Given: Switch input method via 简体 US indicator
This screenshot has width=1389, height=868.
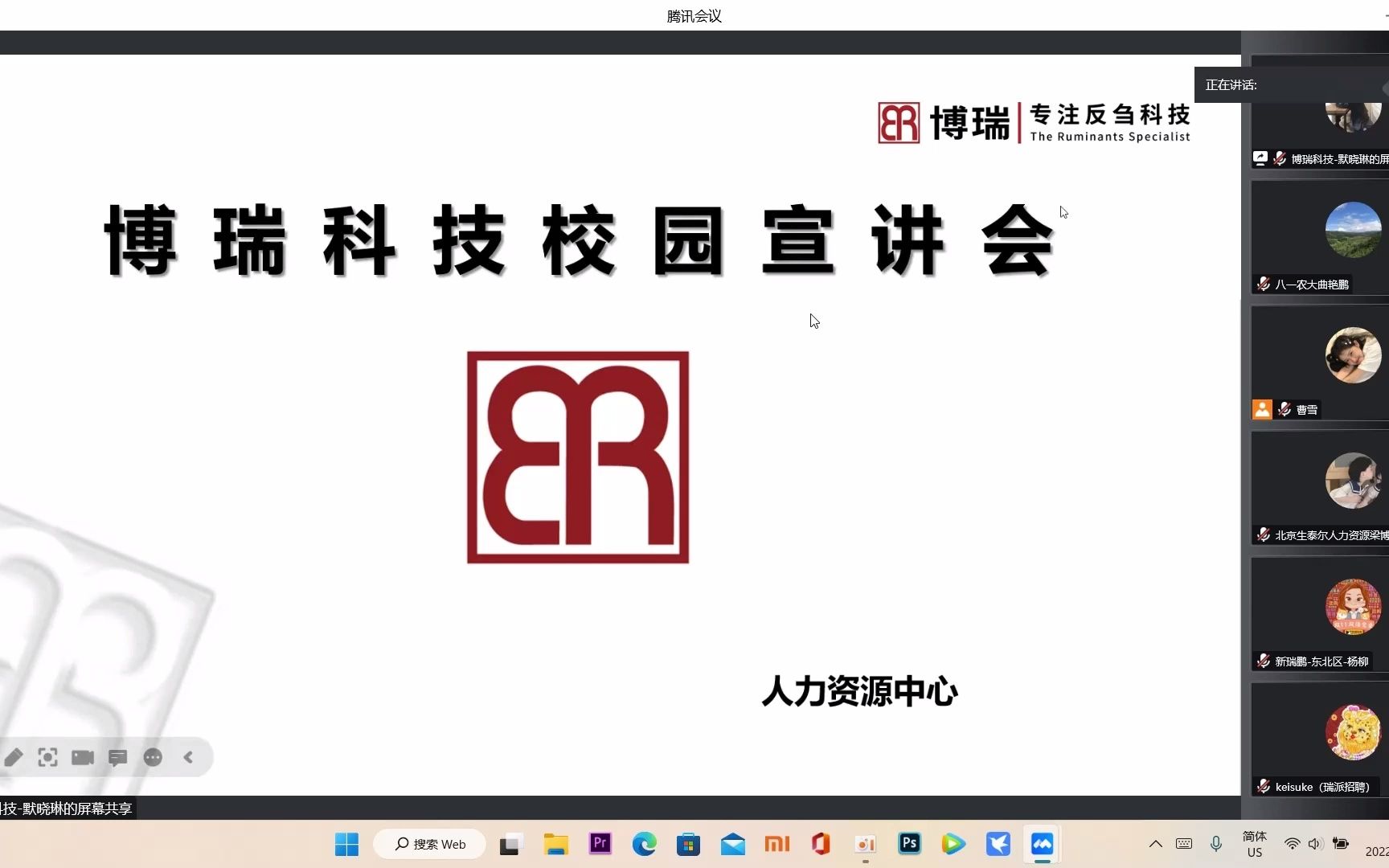Looking at the screenshot, I should pyautogui.click(x=1254, y=845).
